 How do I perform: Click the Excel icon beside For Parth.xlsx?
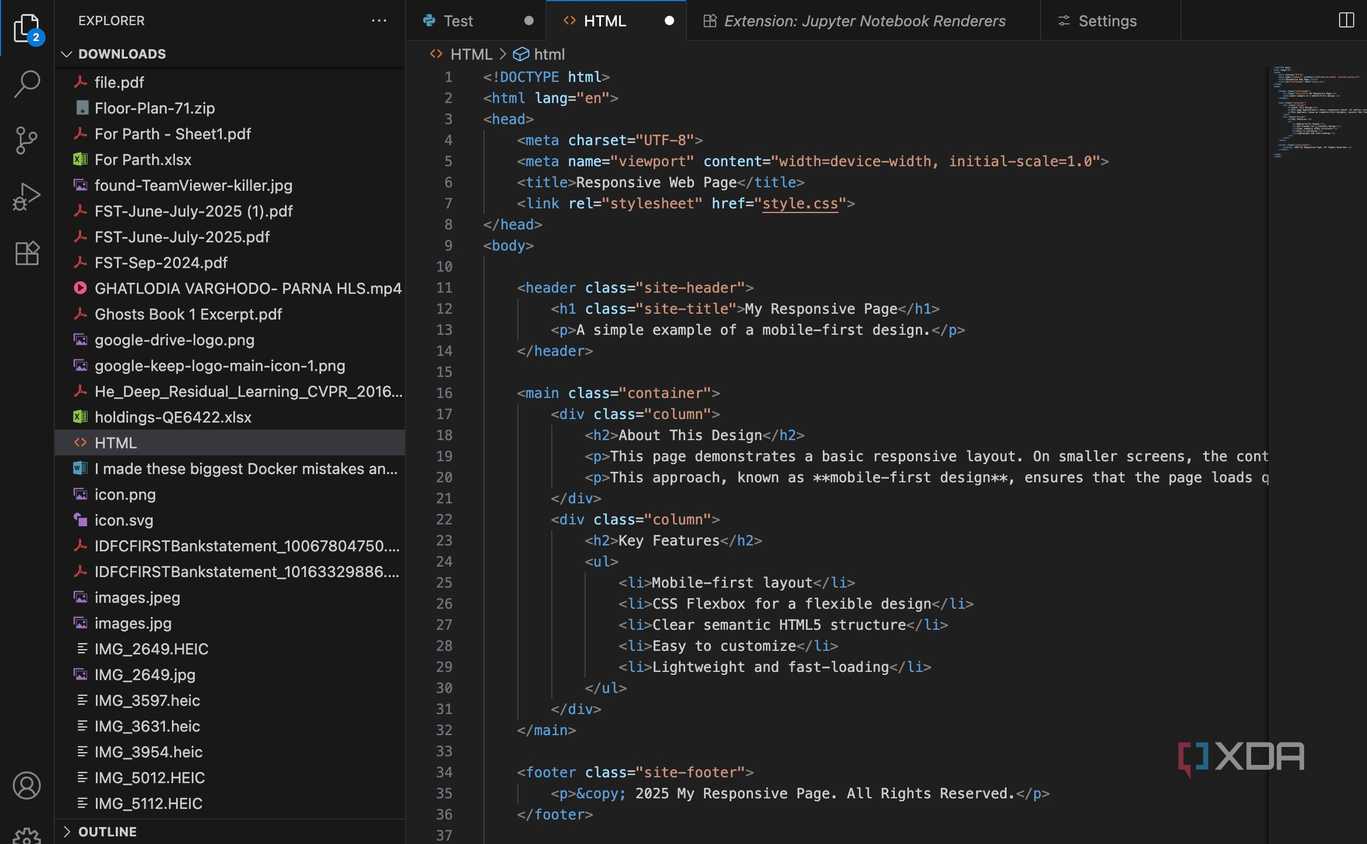coord(80,159)
